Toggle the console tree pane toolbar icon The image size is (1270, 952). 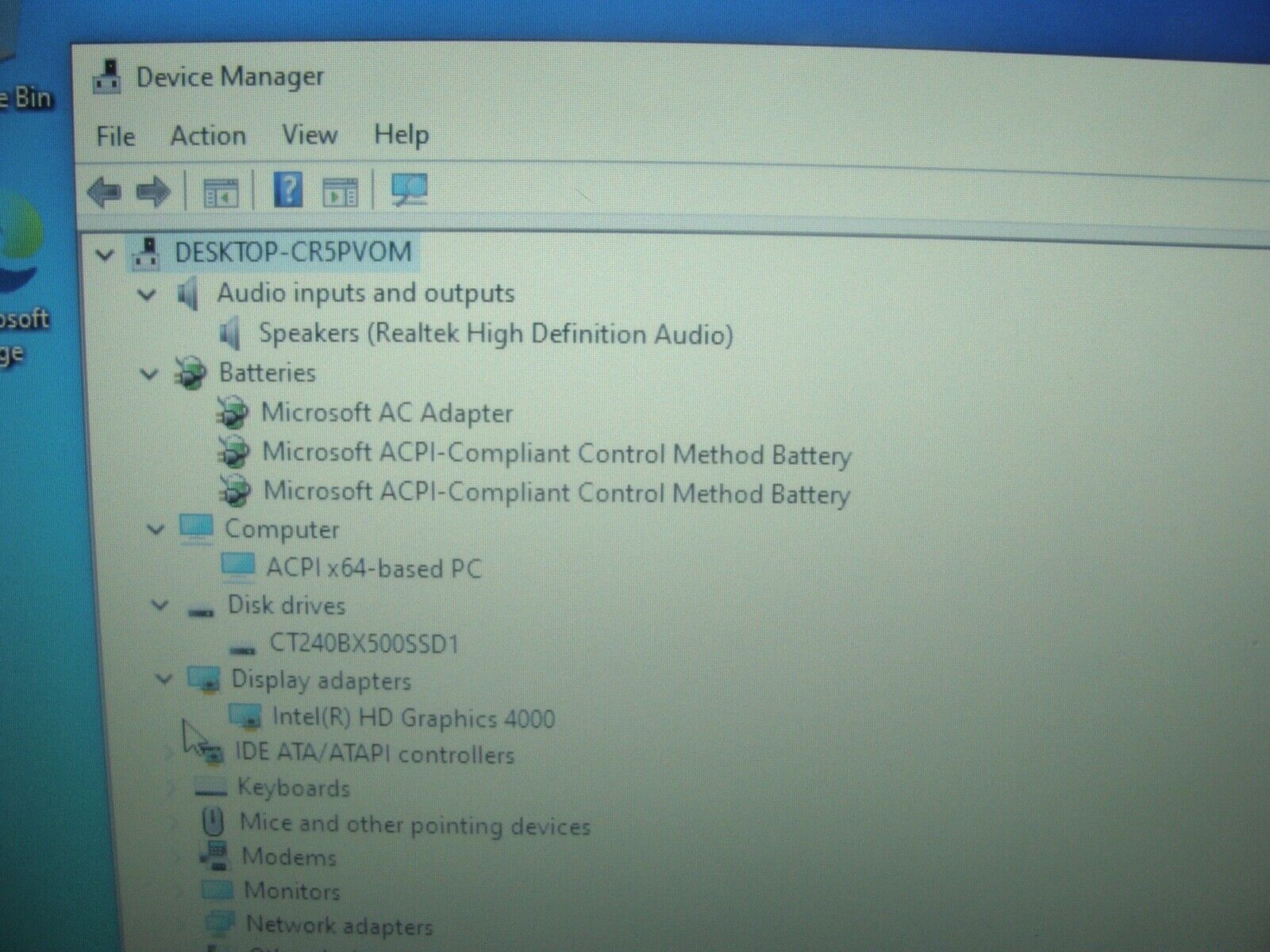coord(220,193)
